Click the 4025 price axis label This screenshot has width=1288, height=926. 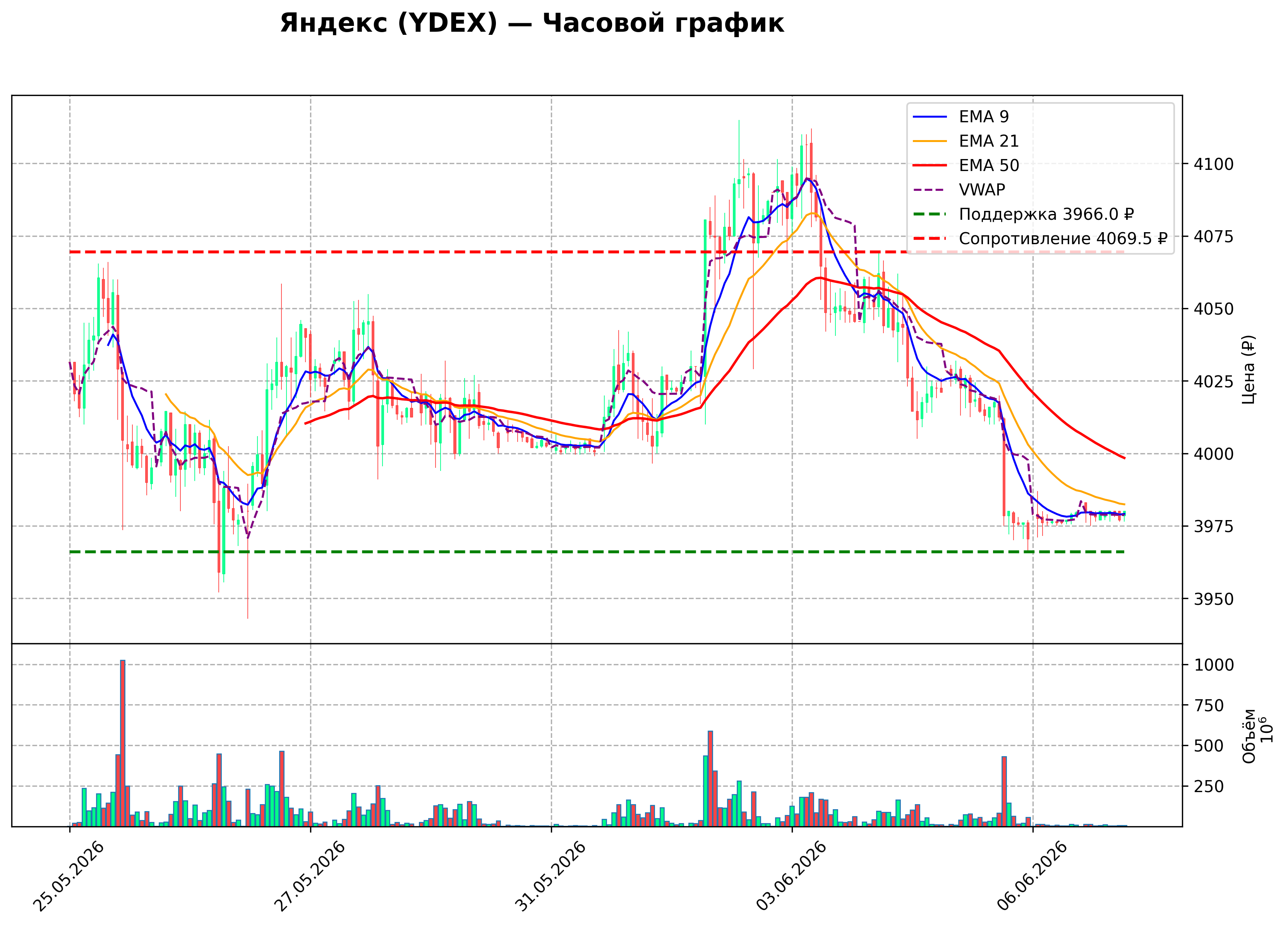pos(1214,382)
